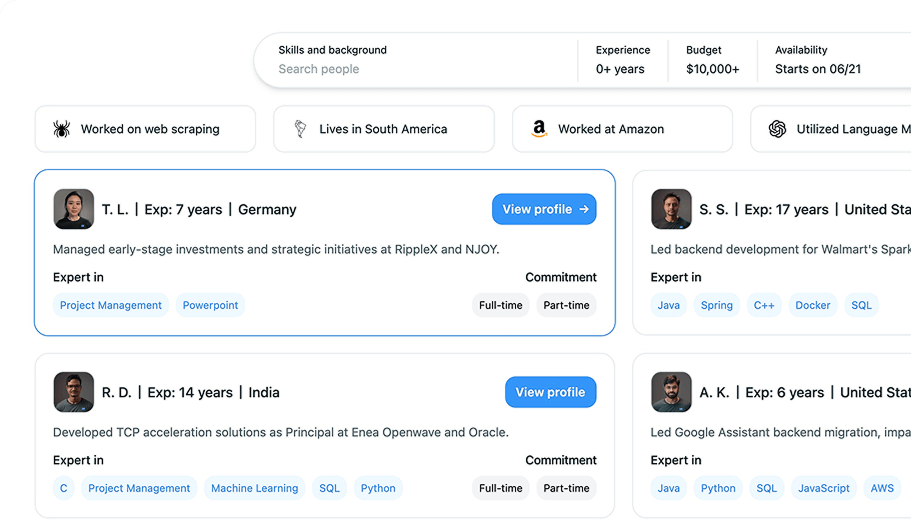Click the Amazon logo icon
This screenshot has height=526, width=911.
(539, 129)
